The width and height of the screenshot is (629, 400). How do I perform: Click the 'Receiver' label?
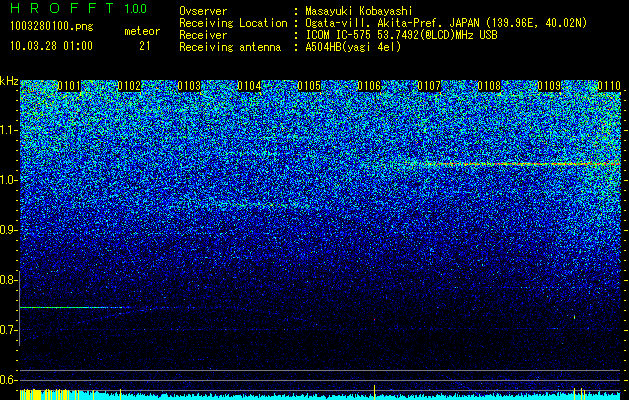point(203,35)
